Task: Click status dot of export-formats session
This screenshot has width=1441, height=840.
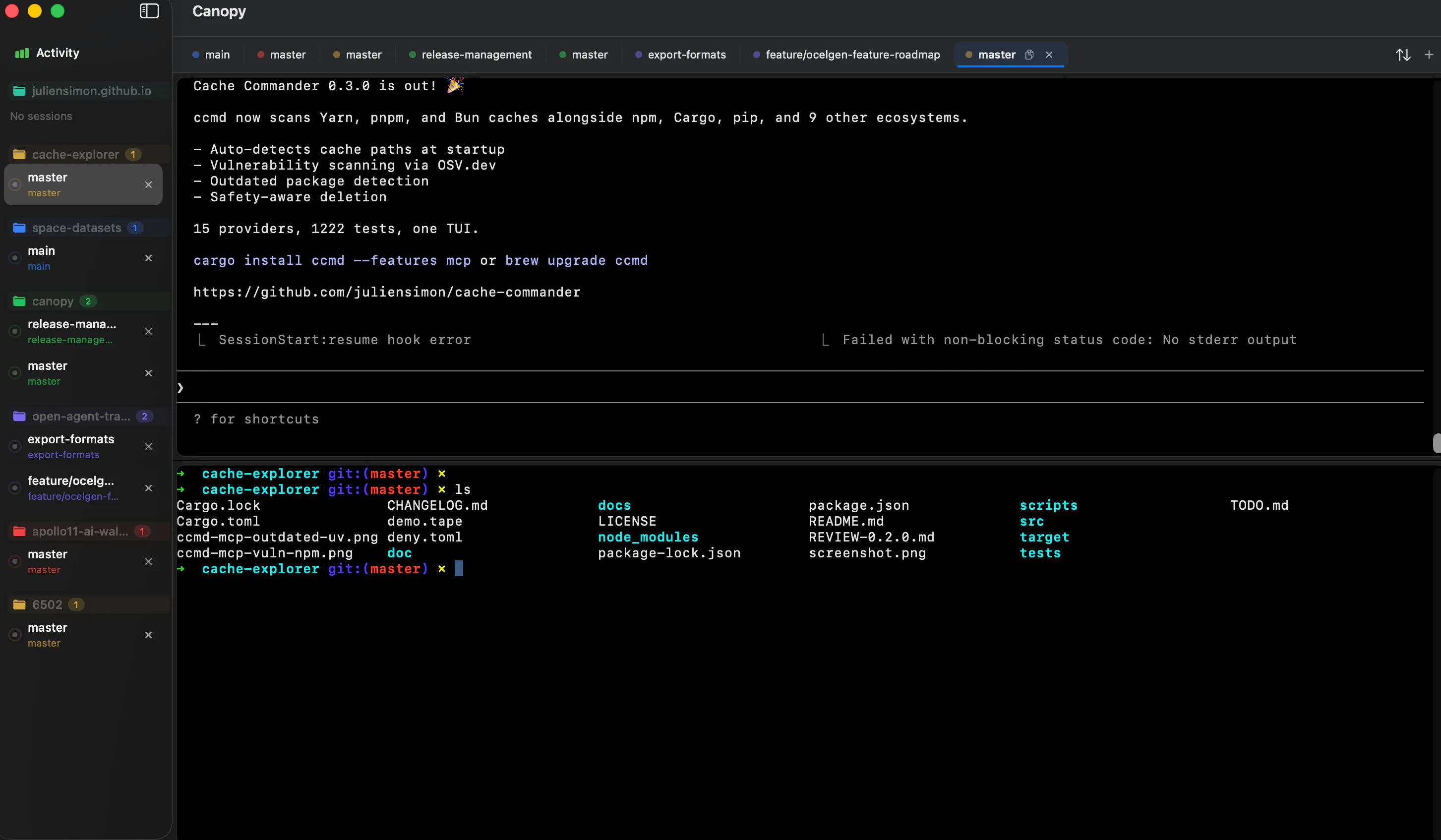Action: point(15,447)
